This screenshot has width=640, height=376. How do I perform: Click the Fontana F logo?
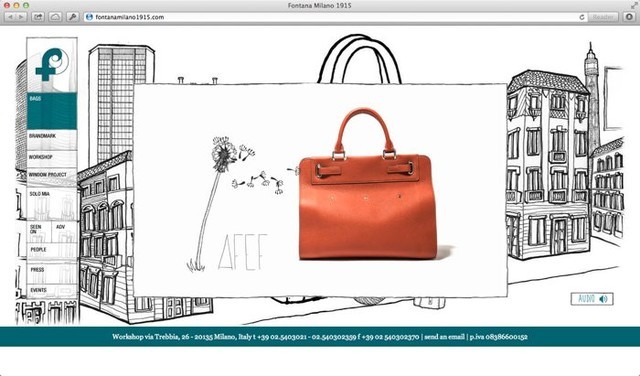(x=52, y=65)
